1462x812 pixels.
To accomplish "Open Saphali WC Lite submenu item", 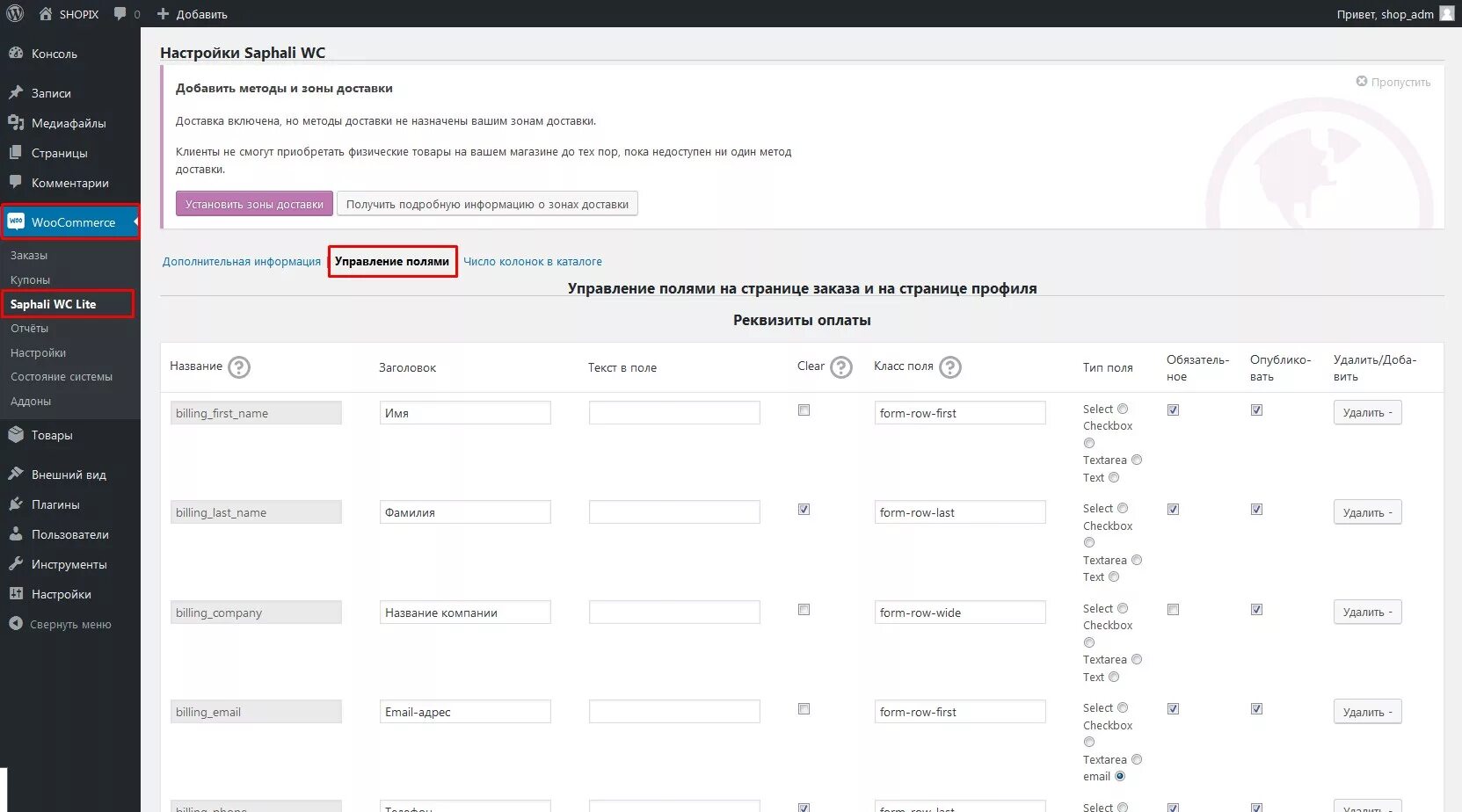I will click(53, 304).
